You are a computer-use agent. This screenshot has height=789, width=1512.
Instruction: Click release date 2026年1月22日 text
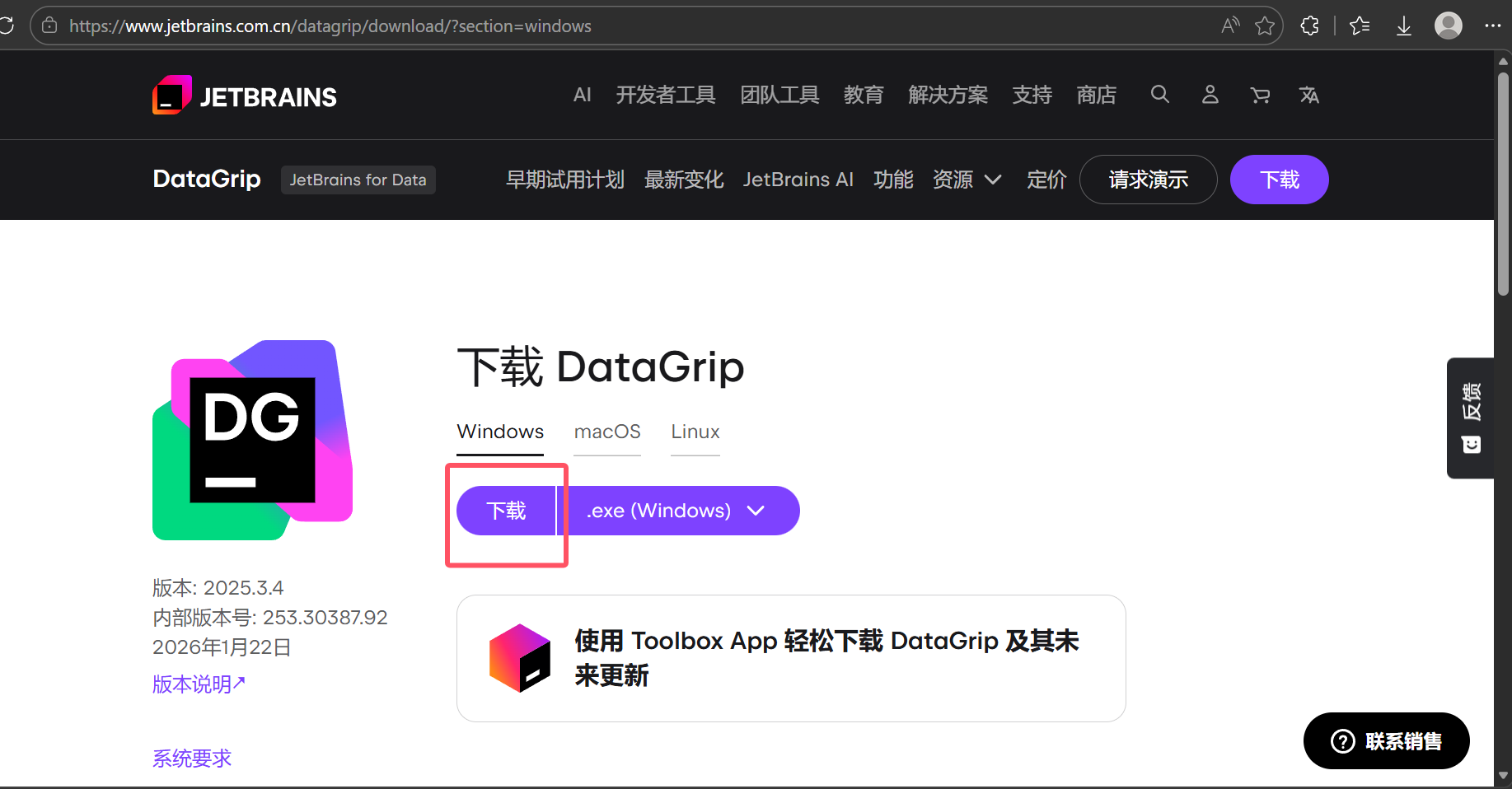(222, 647)
